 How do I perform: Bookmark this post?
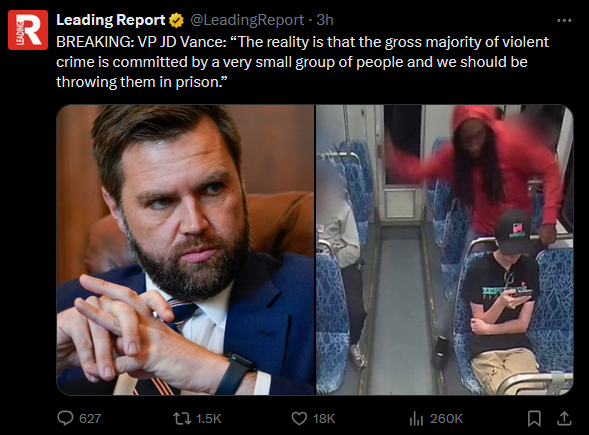(534, 418)
